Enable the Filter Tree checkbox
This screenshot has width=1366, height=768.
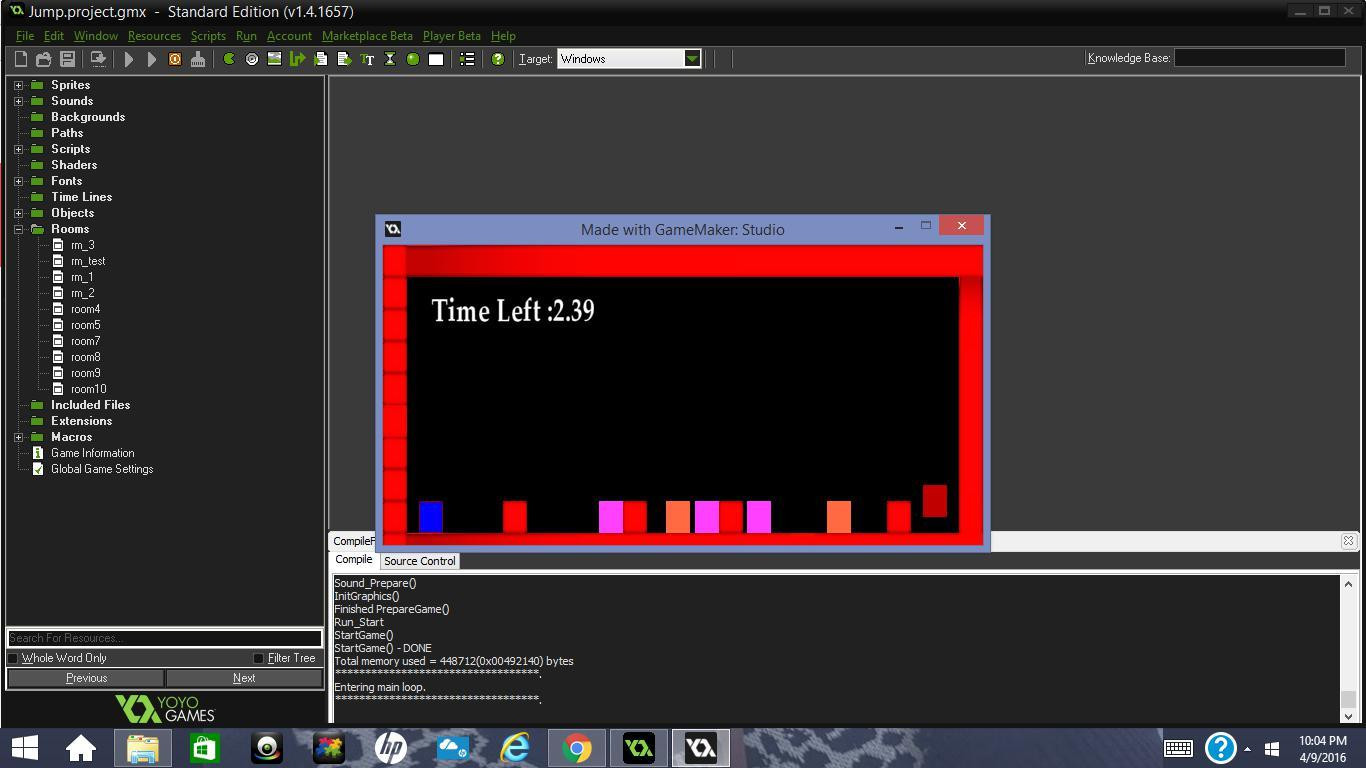pos(258,658)
